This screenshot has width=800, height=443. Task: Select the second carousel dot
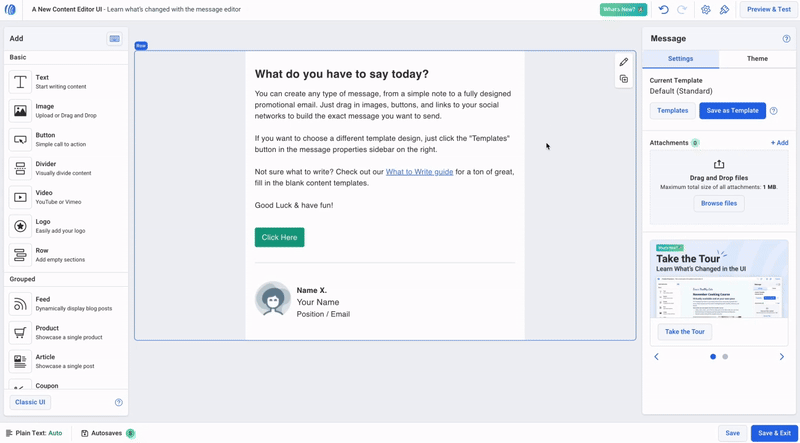point(725,357)
